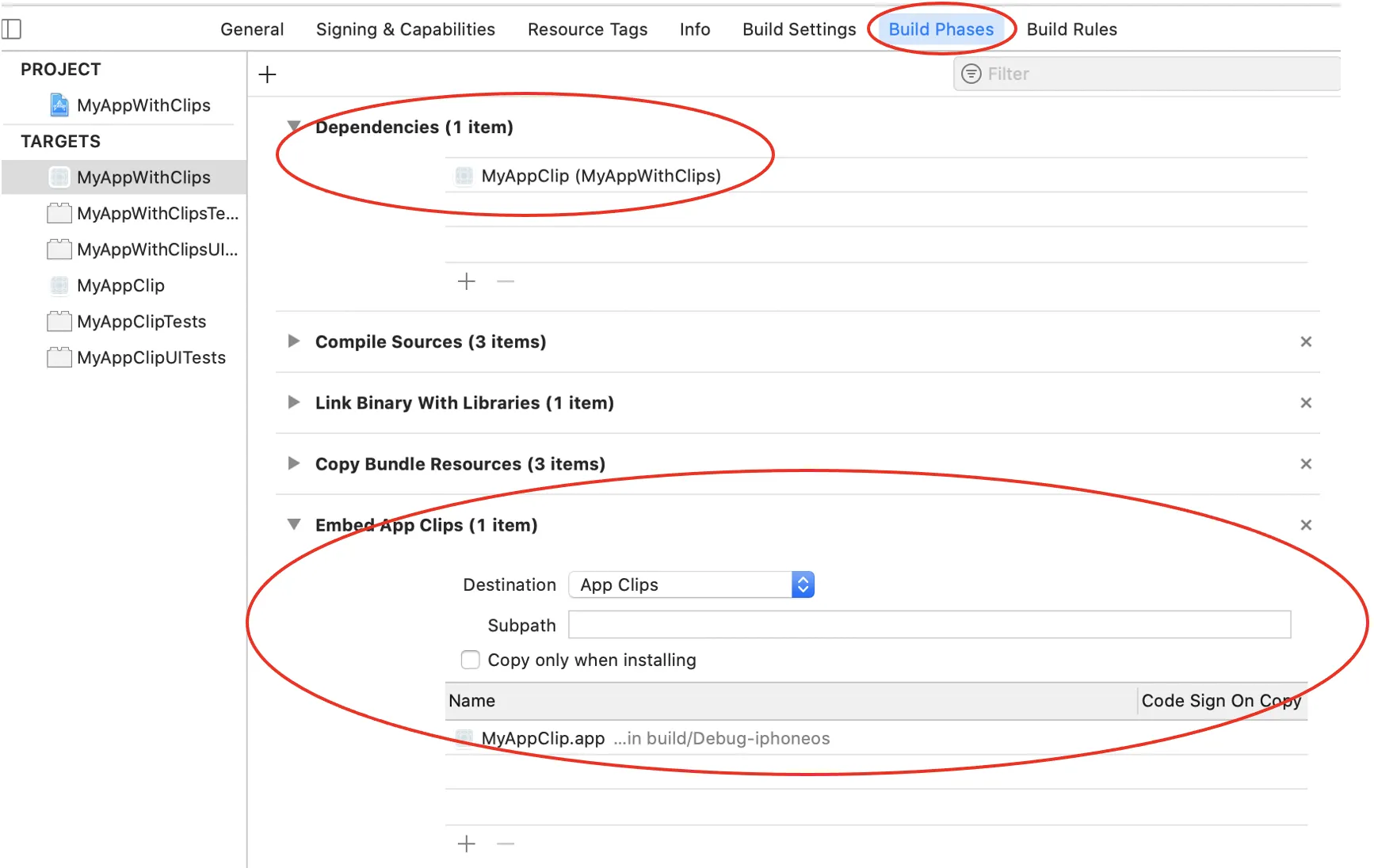Expand Link Binary With Libraries section
This screenshot has height=868, width=1374.
click(294, 402)
